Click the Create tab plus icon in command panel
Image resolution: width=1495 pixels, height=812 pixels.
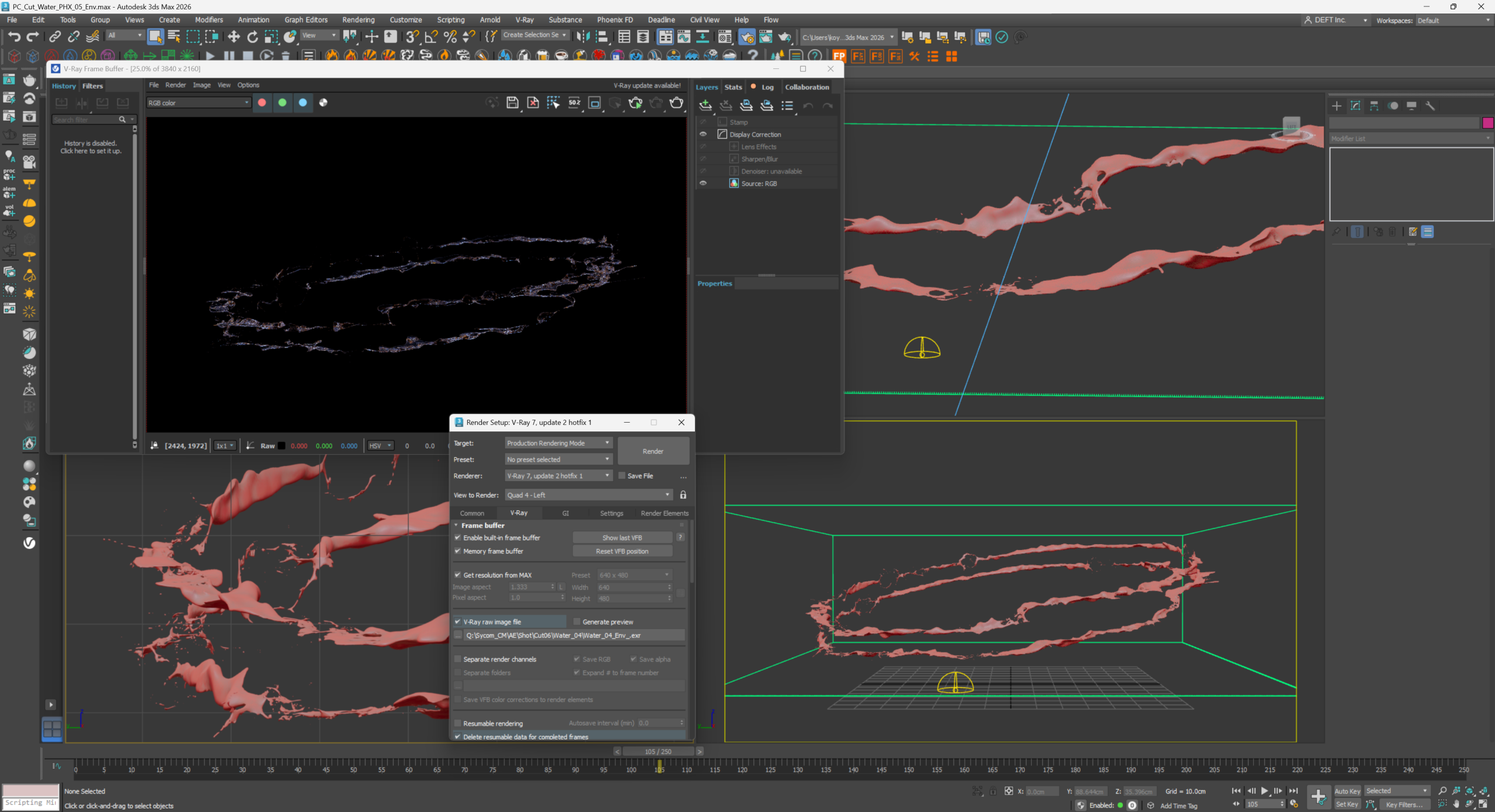pyautogui.click(x=1337, y=106)
